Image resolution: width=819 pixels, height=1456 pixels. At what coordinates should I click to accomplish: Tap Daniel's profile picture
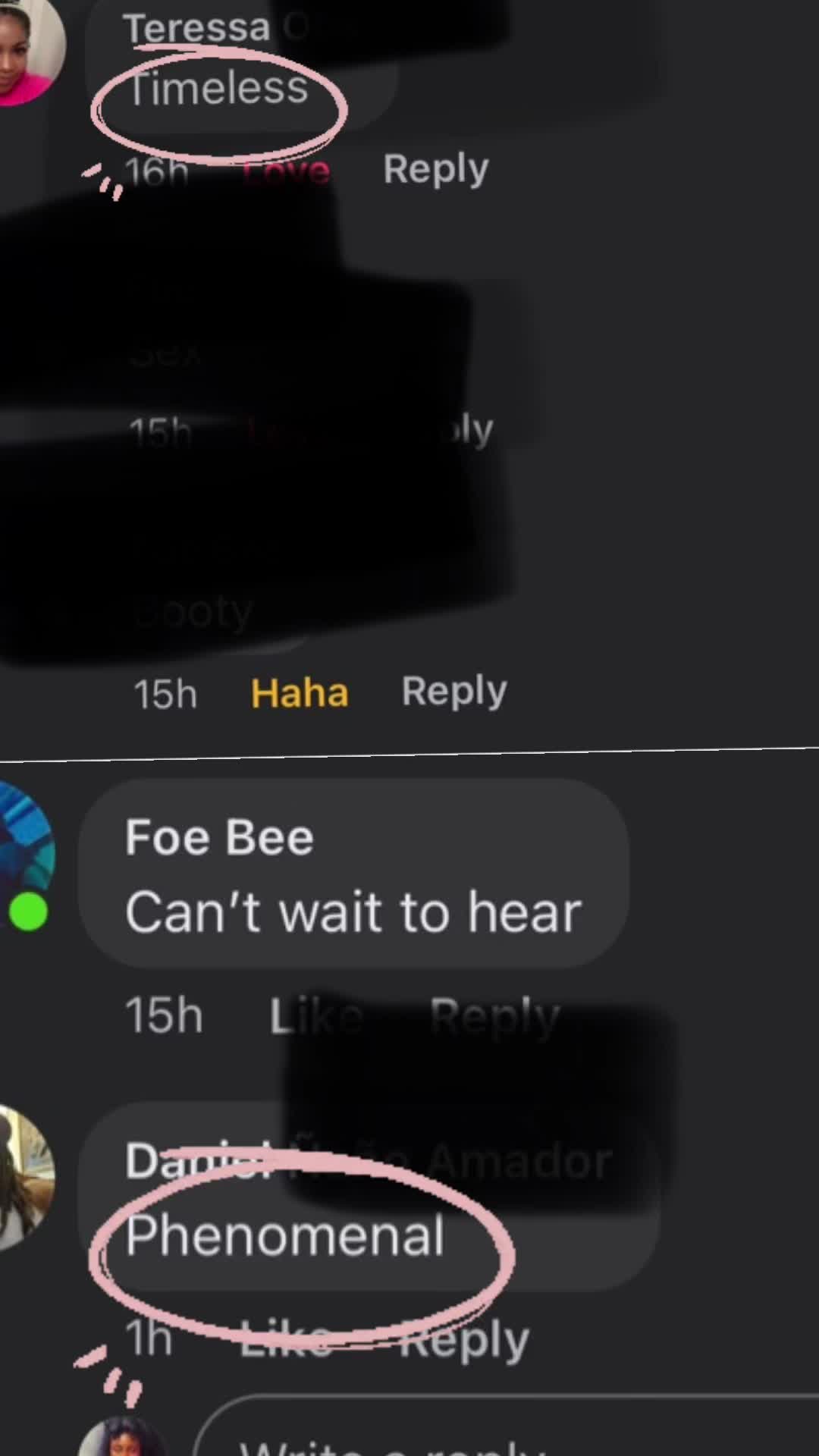27,1177
